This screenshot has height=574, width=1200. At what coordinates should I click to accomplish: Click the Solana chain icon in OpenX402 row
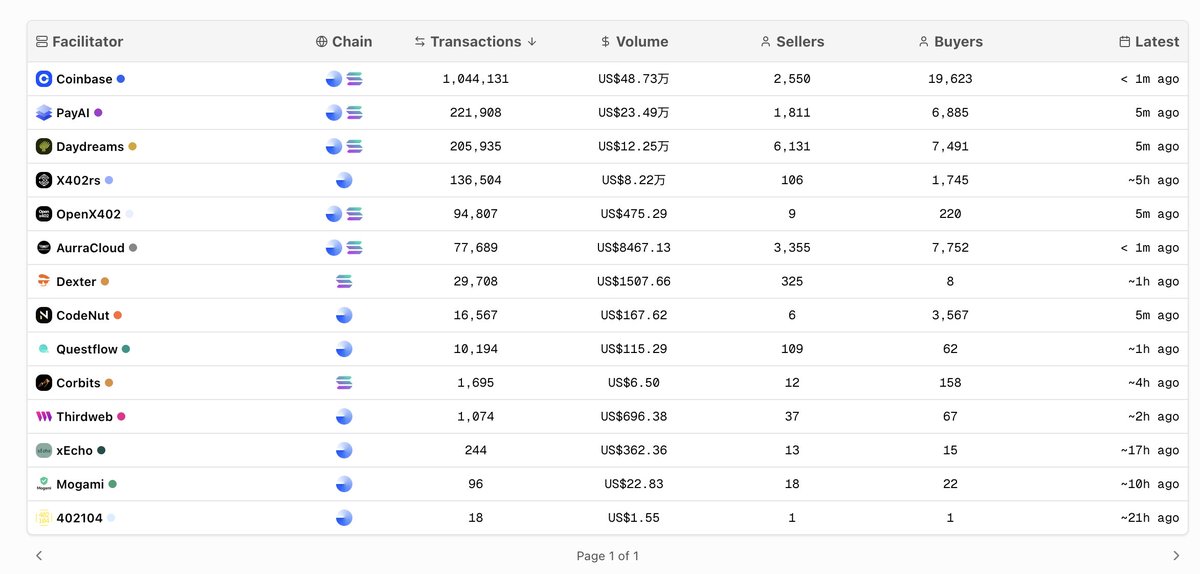(354, 214)
